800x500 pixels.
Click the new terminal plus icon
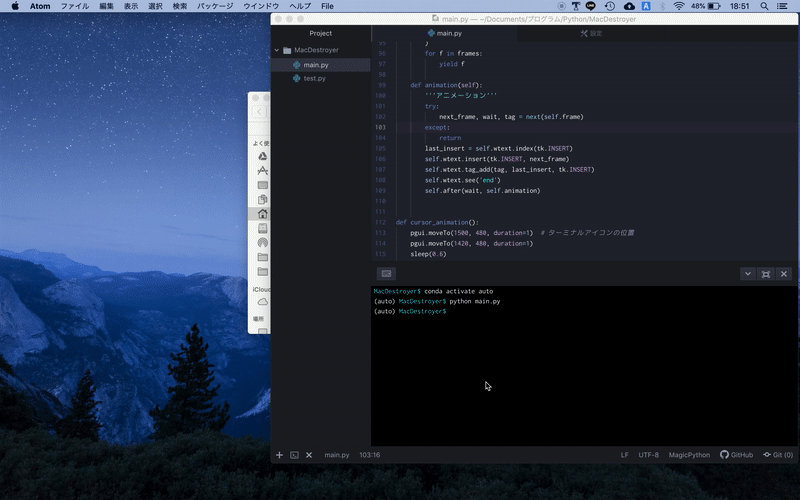280,455
